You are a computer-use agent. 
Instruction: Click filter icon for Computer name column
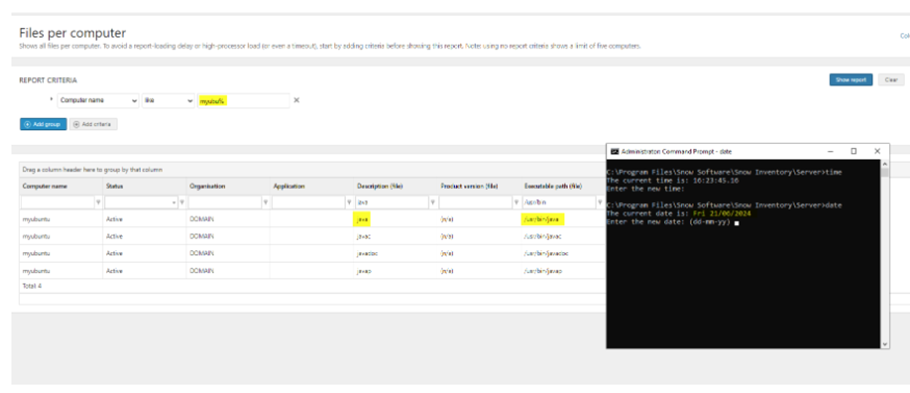point(97,203)
